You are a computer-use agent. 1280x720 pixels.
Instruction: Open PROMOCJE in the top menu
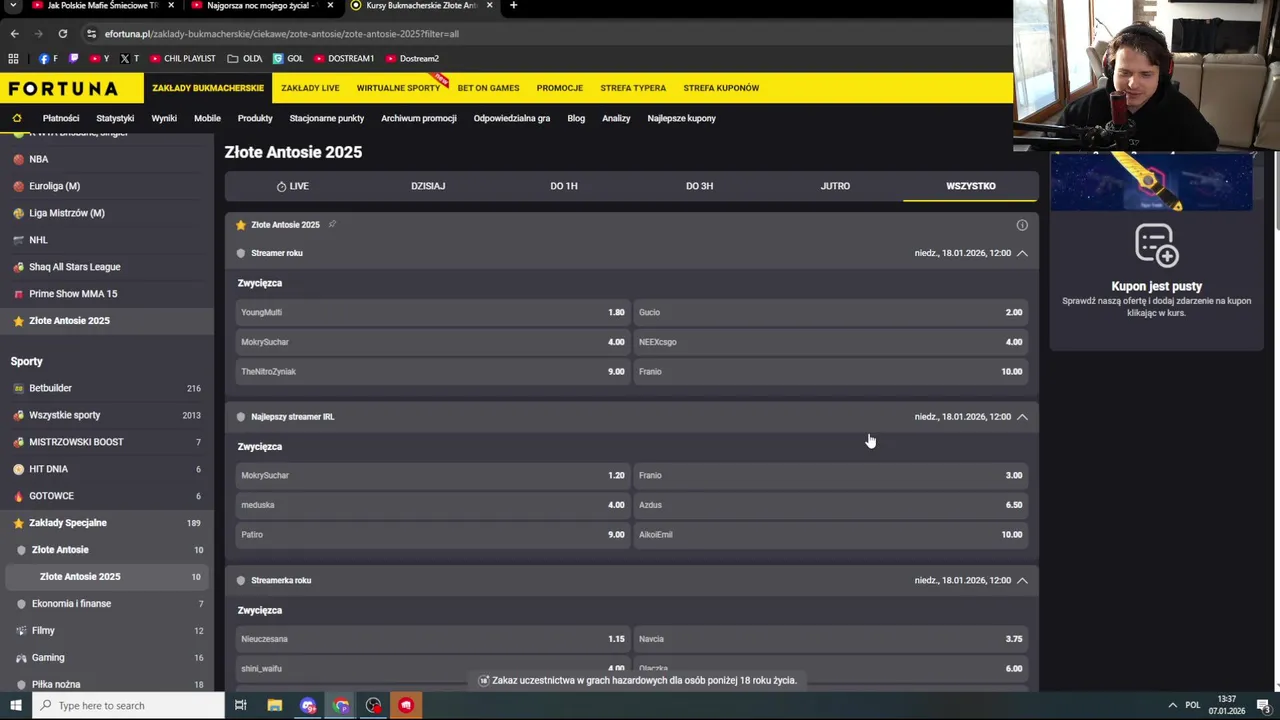pyautogui.click(x=559, y=88)
